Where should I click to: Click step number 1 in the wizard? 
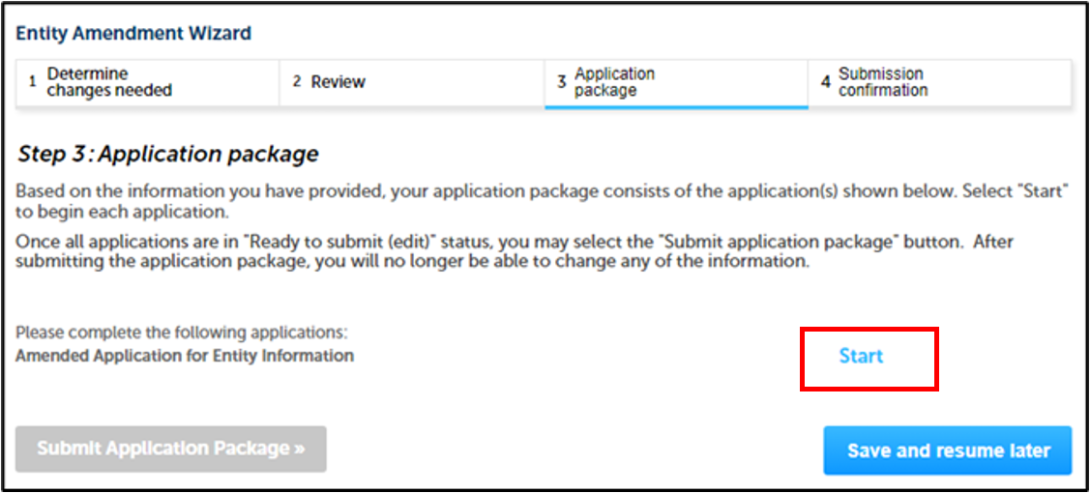[33, 82]
